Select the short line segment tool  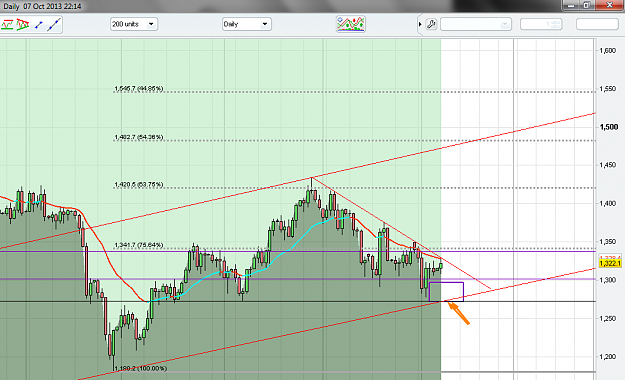click(39, 25)
